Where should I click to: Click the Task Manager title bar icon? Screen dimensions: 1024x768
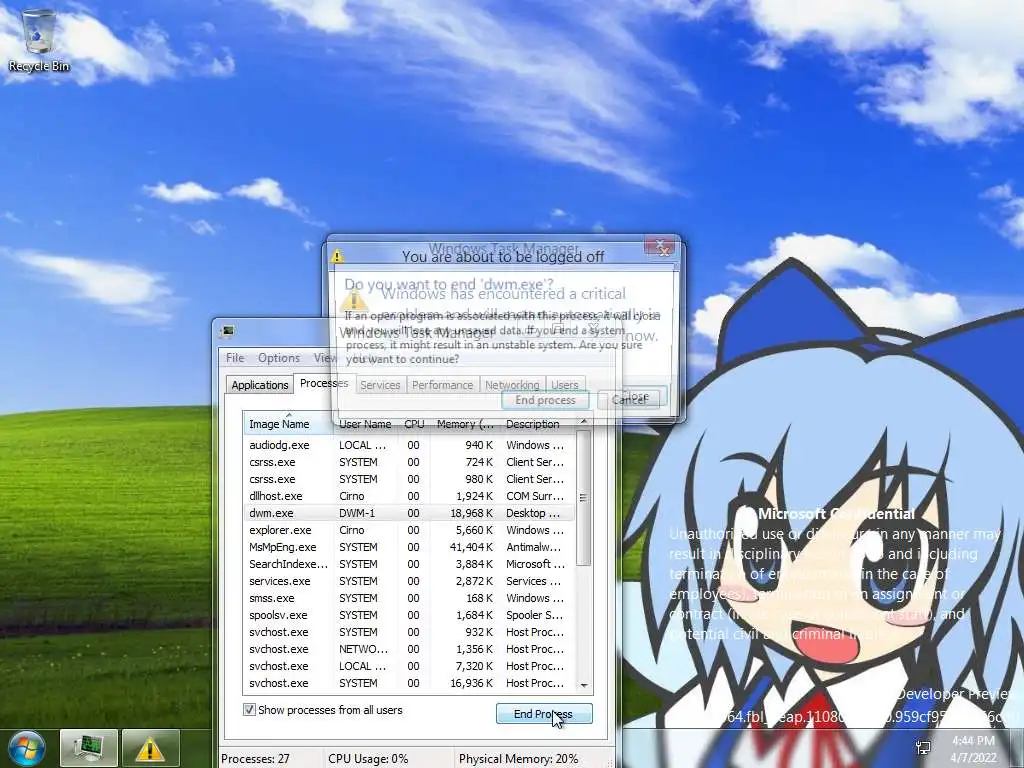tap(228, 330)
